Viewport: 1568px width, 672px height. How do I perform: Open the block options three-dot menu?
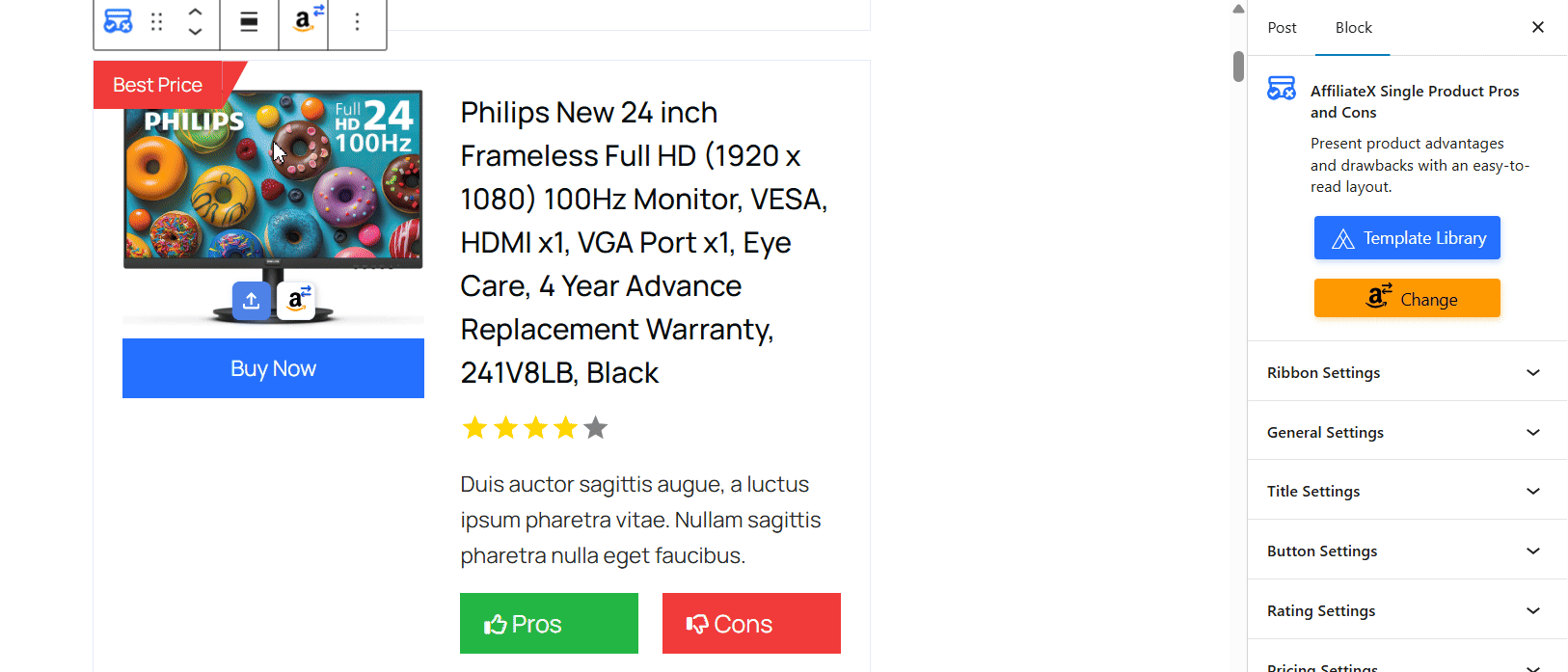[x=357, y=21]
